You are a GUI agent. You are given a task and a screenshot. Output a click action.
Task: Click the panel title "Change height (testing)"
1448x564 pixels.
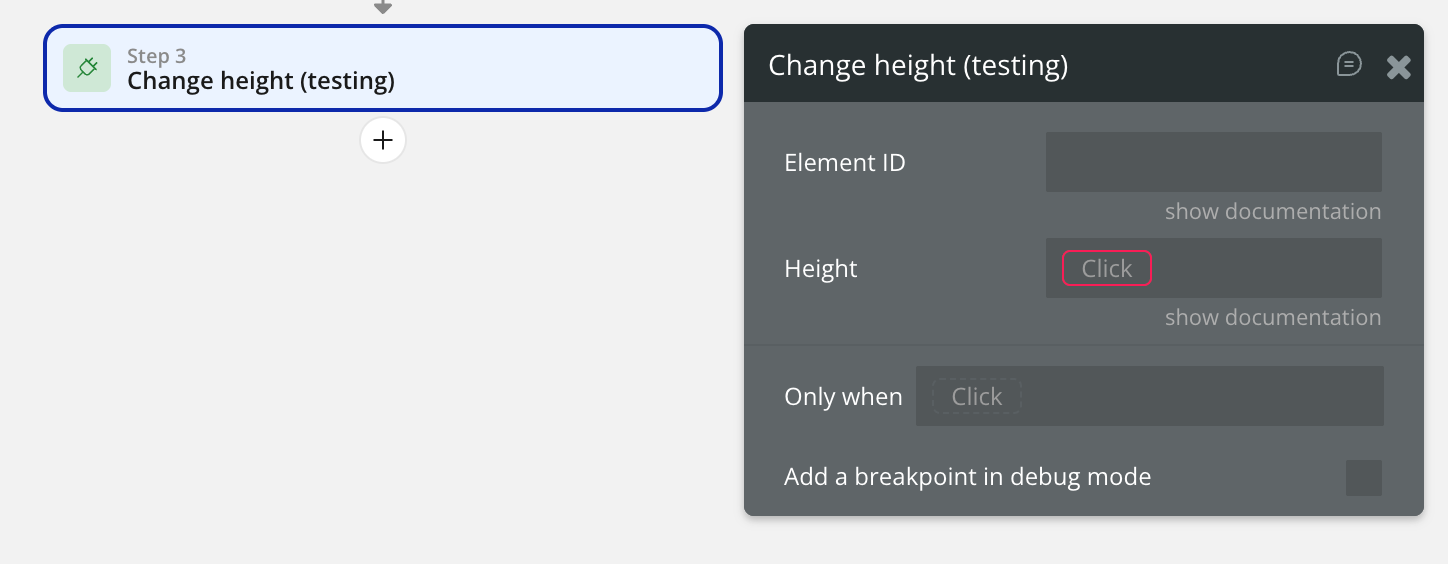[917, 66]
